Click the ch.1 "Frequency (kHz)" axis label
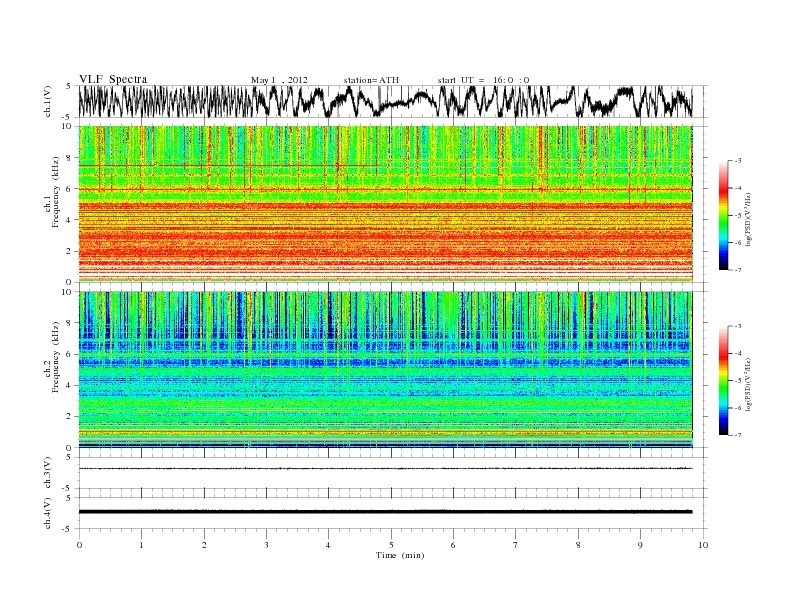 (55, 192)
